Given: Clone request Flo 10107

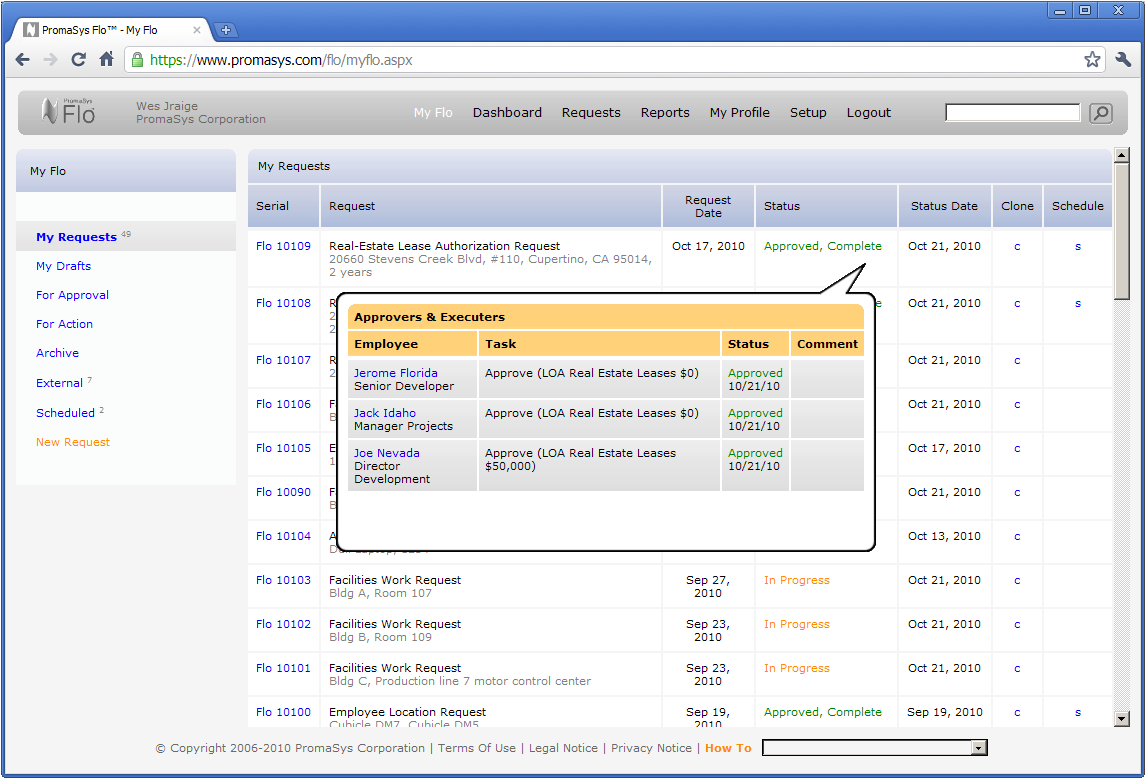Looking at the screenshot, I should (x=1017, y=360).
